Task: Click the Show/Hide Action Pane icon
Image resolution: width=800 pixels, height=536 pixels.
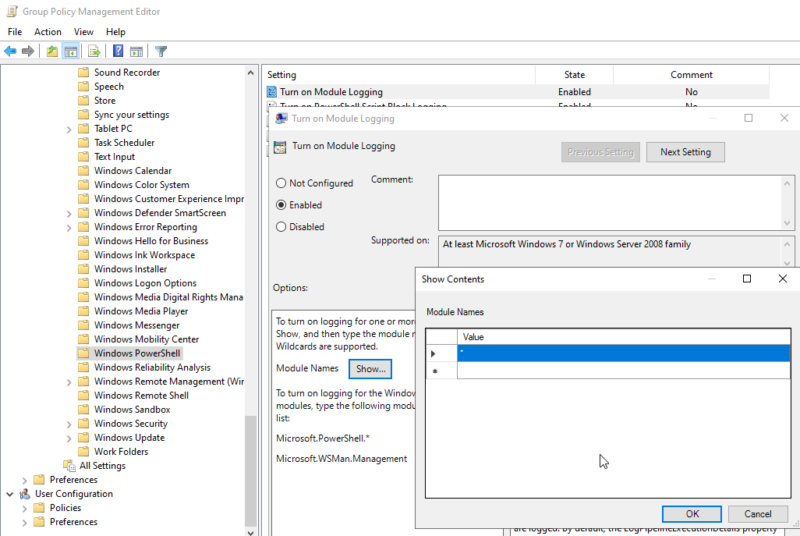Action: click(x=136, y=51)
